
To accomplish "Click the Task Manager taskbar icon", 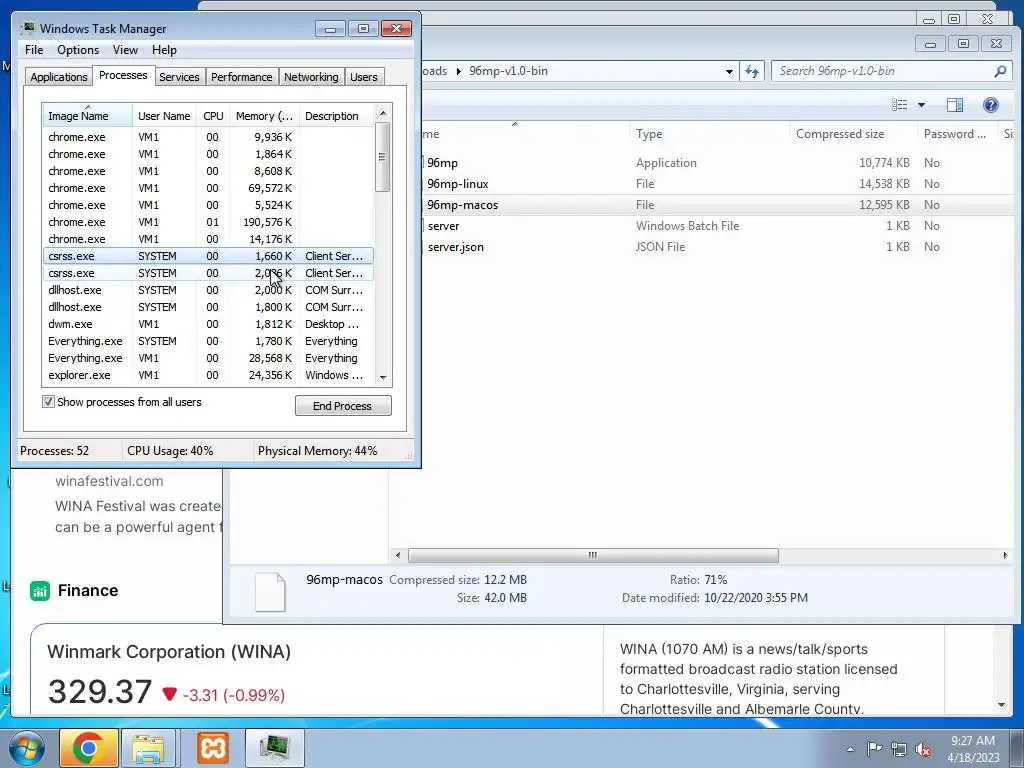I will pos(274,748).
